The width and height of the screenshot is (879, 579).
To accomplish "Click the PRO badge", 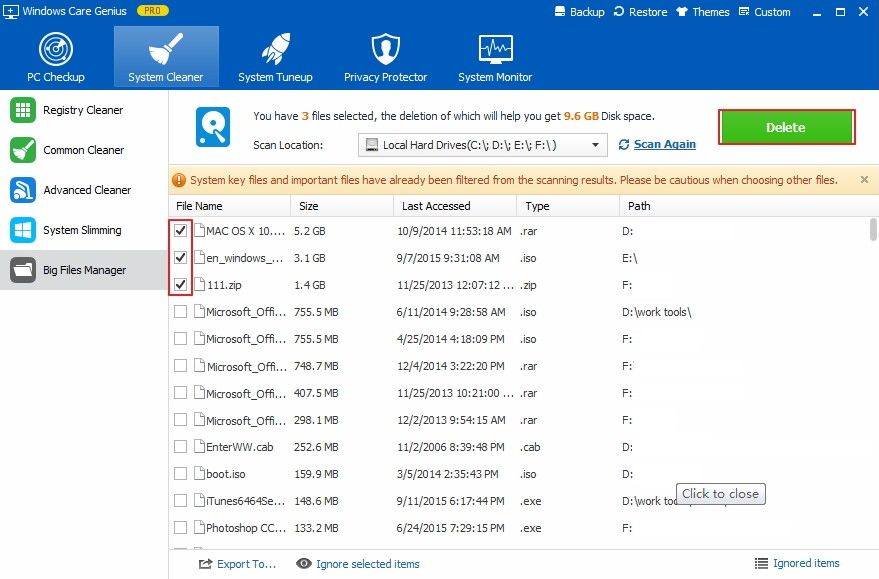I will (152, 11).
